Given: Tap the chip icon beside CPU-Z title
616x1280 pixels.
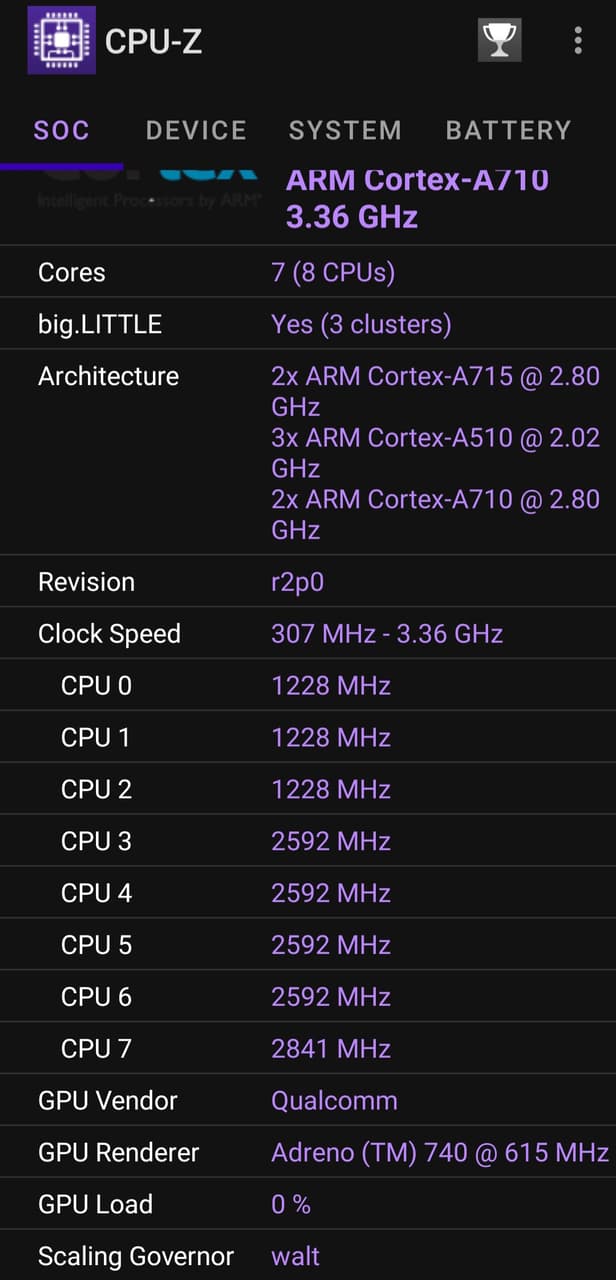Looking at the screenshot, I should (62, 40).
